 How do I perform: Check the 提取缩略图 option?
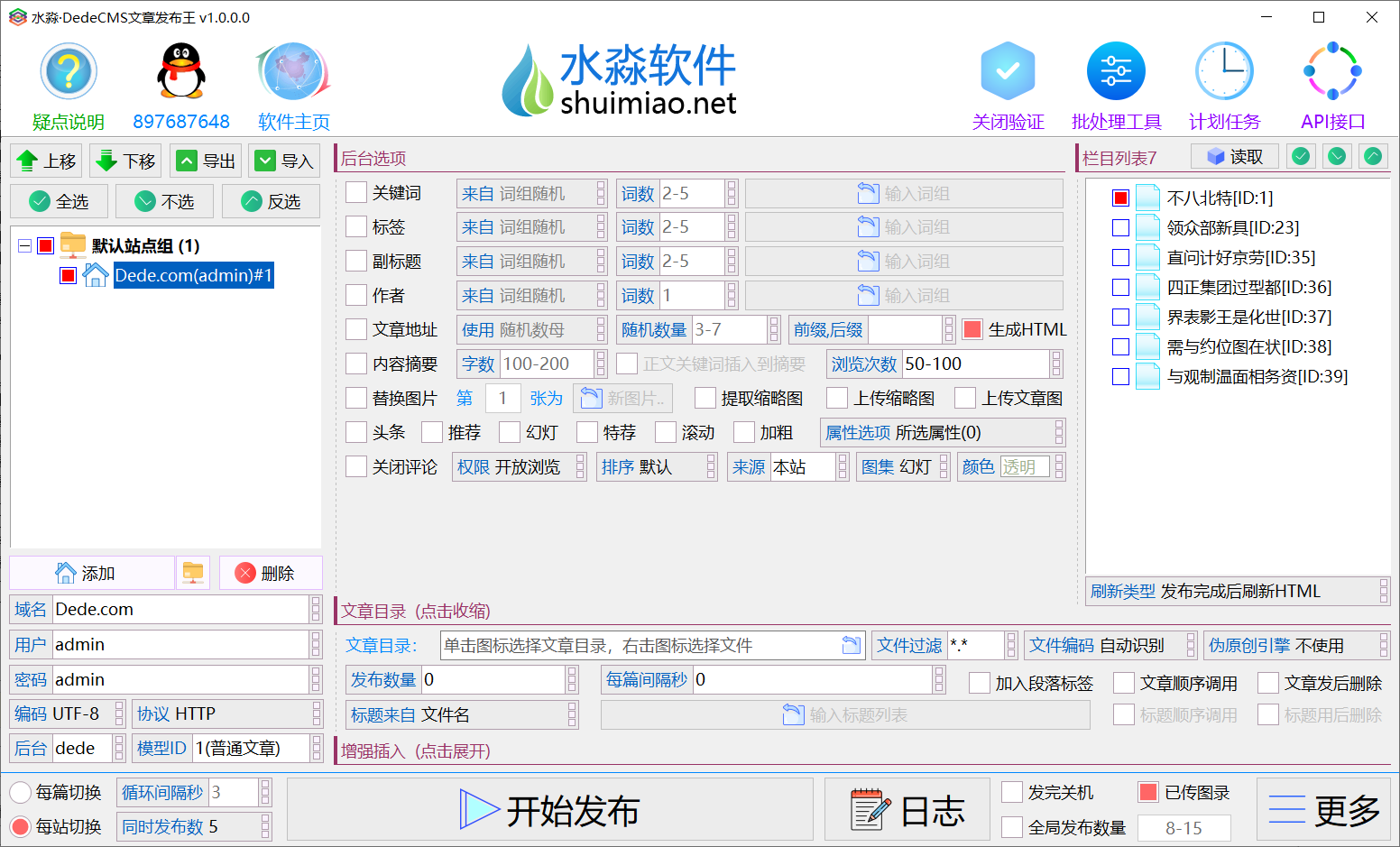coord(705,398)
